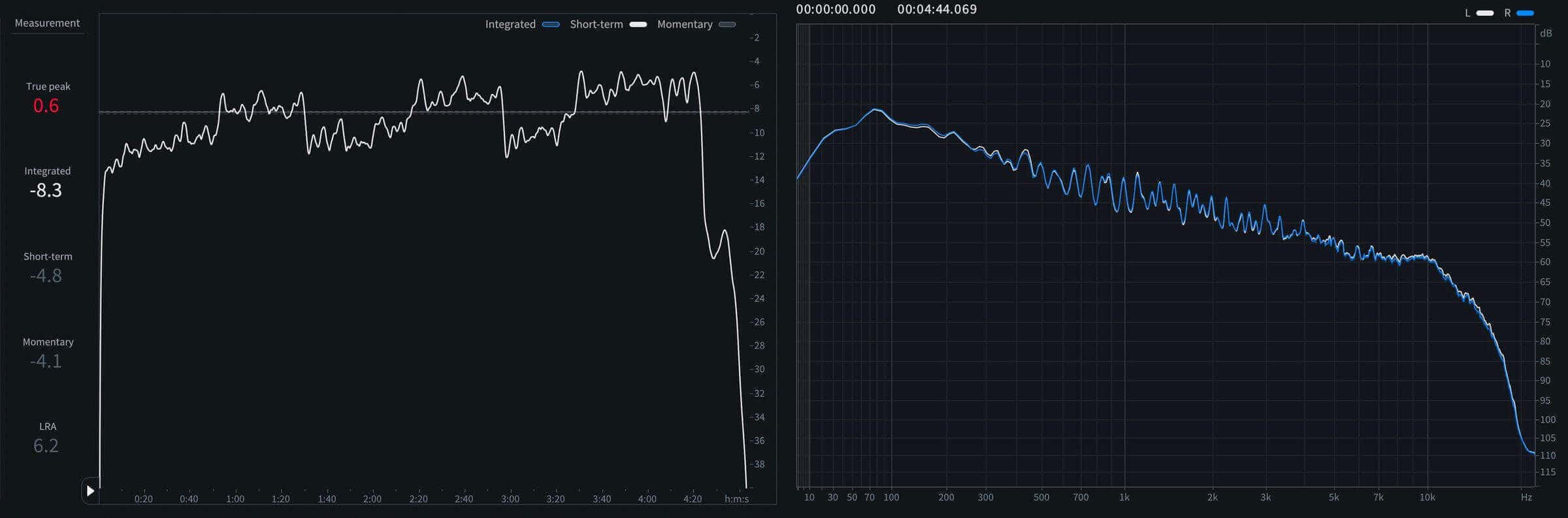Click the Integrated legend color swatch
The width and height of the screenshot is (1568, 518).
[x=551, y=25]
